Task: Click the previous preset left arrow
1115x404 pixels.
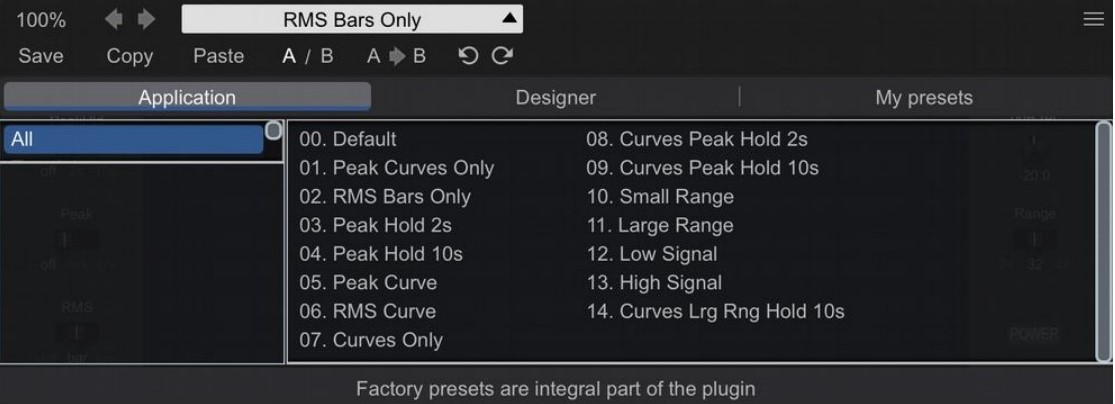Action: click(x=115, y=19)
